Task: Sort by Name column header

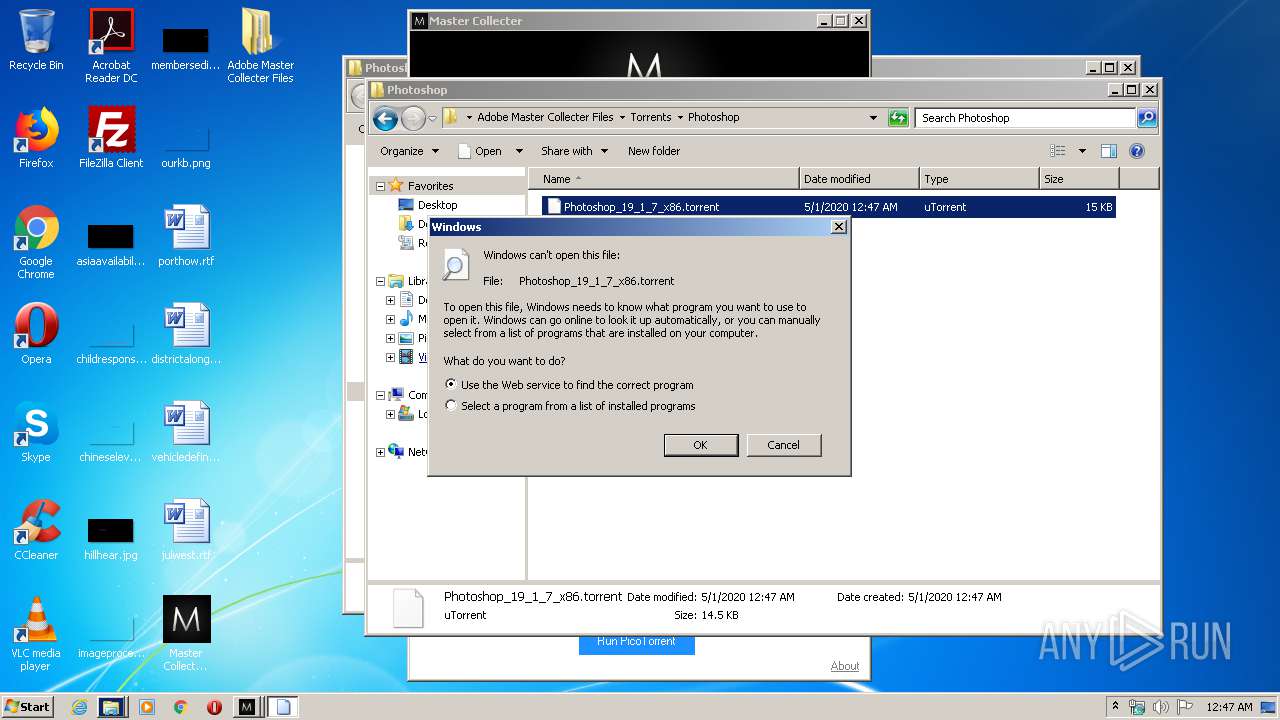Action: click(x=664, y=179)
